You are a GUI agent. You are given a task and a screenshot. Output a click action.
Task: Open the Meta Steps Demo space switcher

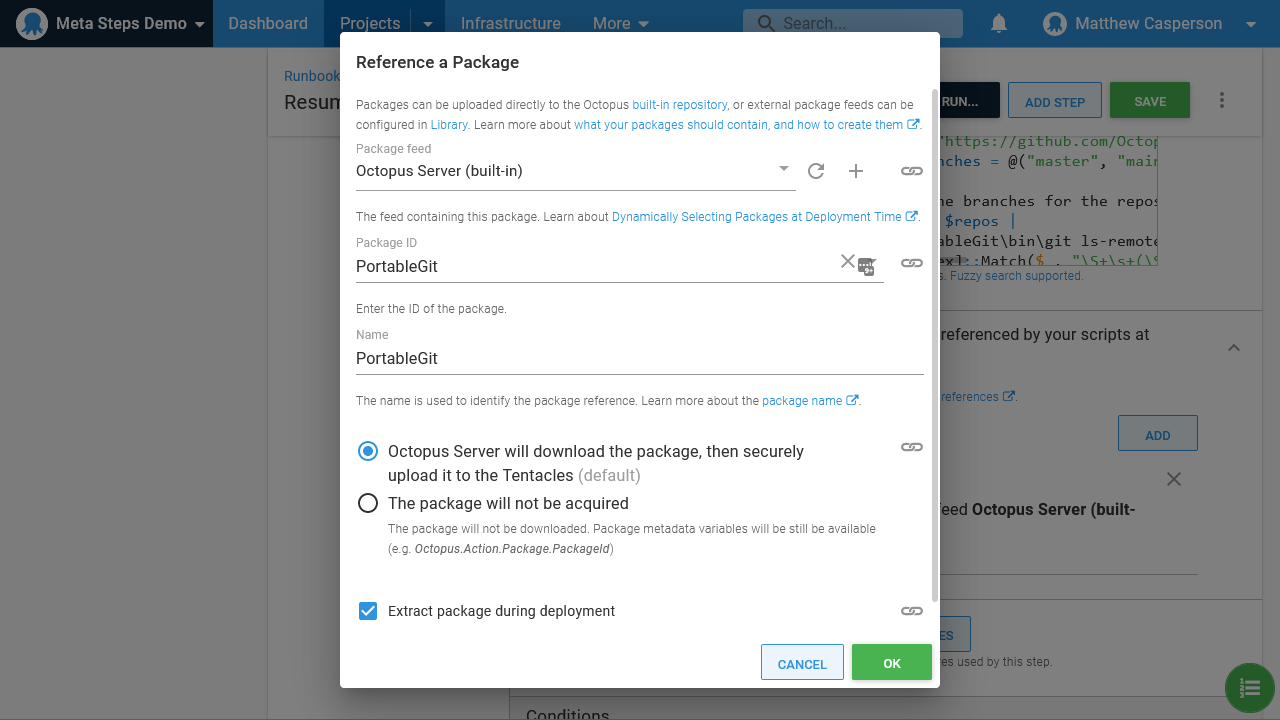point(112,23)
